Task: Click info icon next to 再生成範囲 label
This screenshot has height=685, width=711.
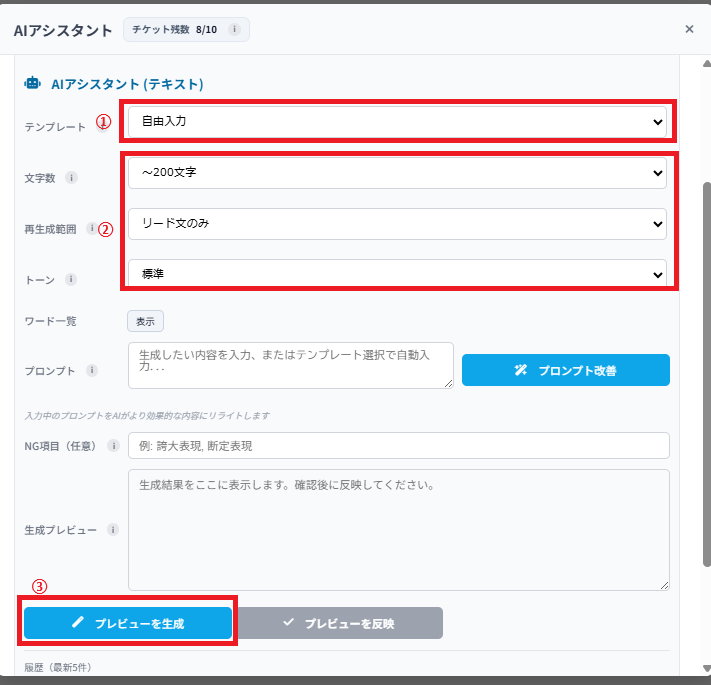Action: (92, 228)
